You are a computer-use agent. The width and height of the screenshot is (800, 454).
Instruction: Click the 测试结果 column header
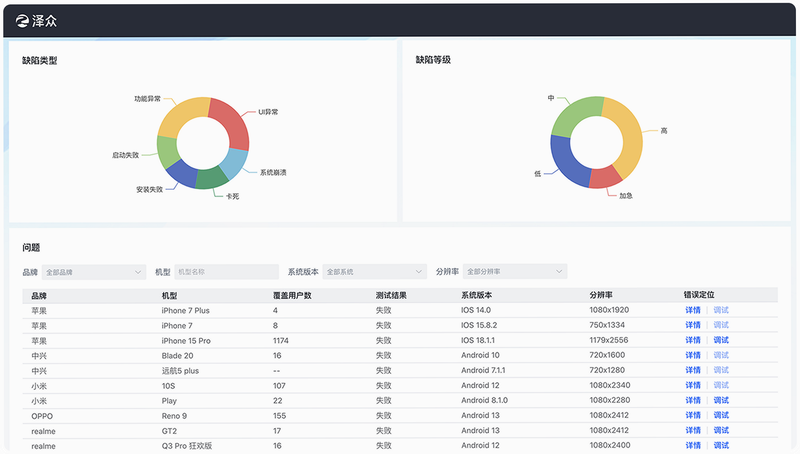coord(391,295)
